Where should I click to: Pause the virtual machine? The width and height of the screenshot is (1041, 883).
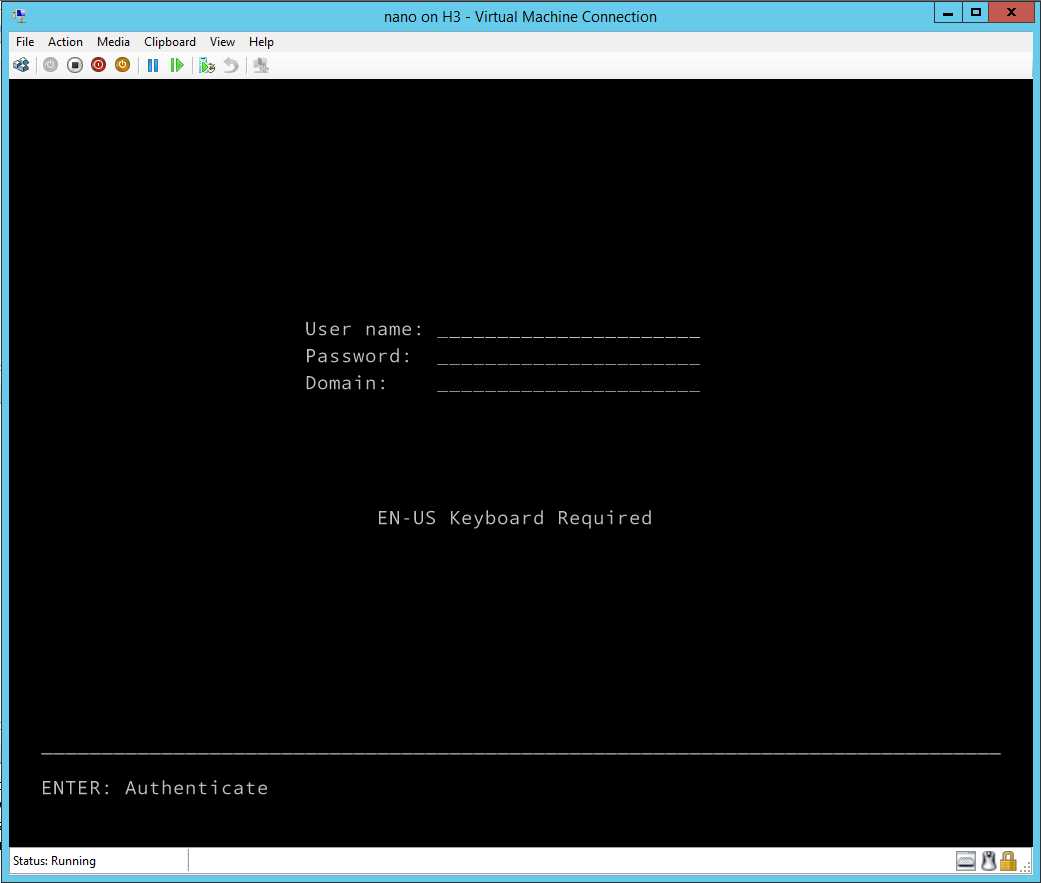click(x=153, y=65)
